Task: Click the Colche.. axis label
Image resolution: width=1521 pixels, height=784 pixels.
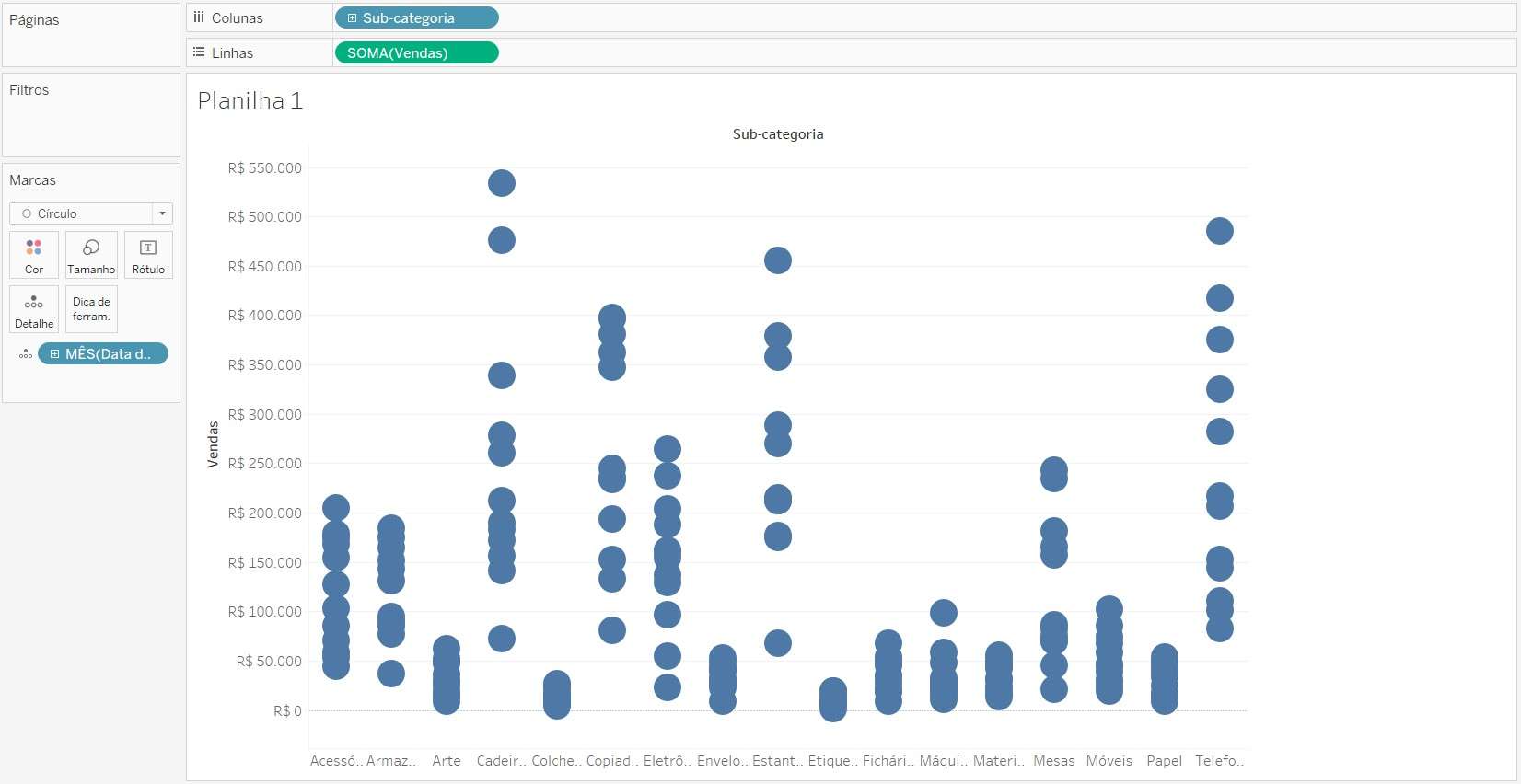Action: click(557, 761)
